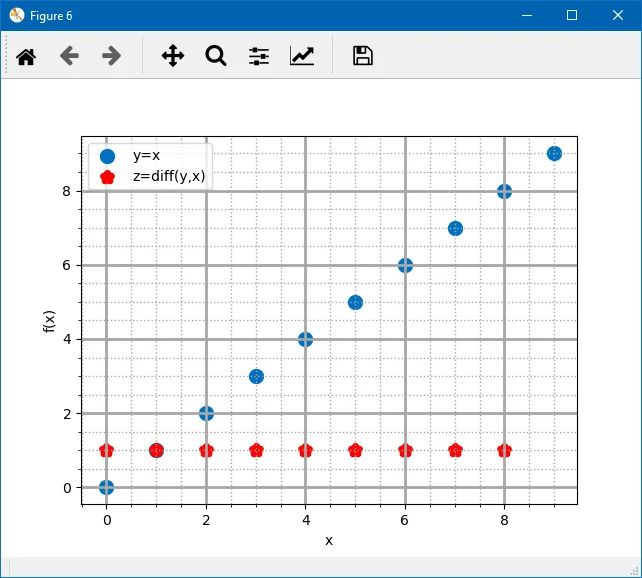Click the blue data point at x=2

click(x=206, y=413)
